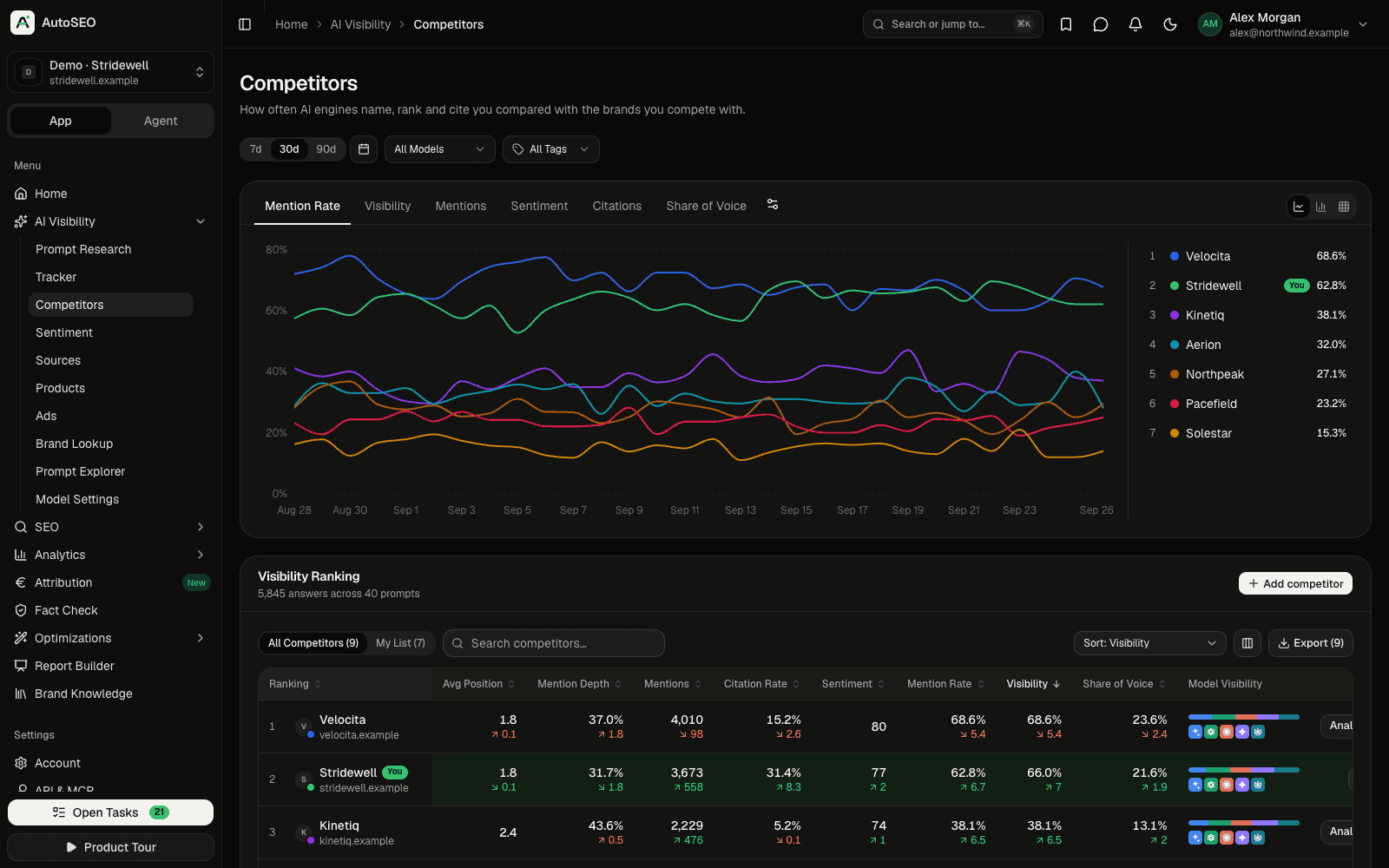Switch to the Sentiment chart tab
This screenshot has height=868, width=1389.
(x=539, y=206)
